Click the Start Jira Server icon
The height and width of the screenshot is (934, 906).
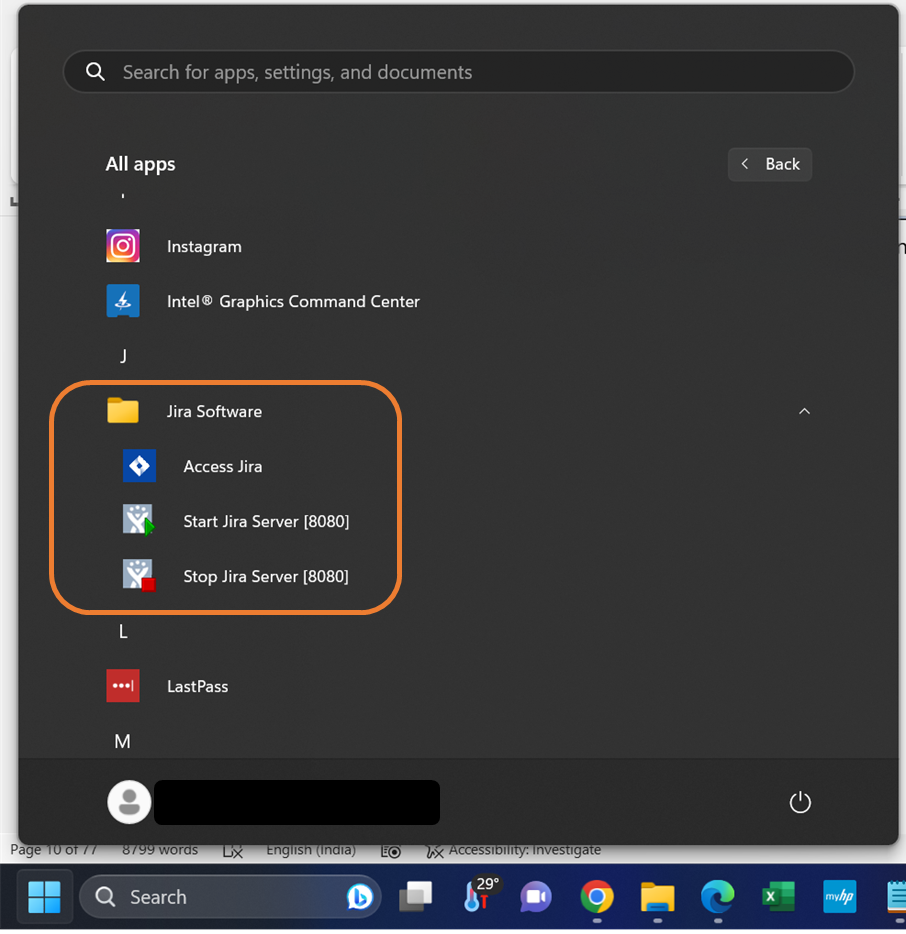click(139, 520)
